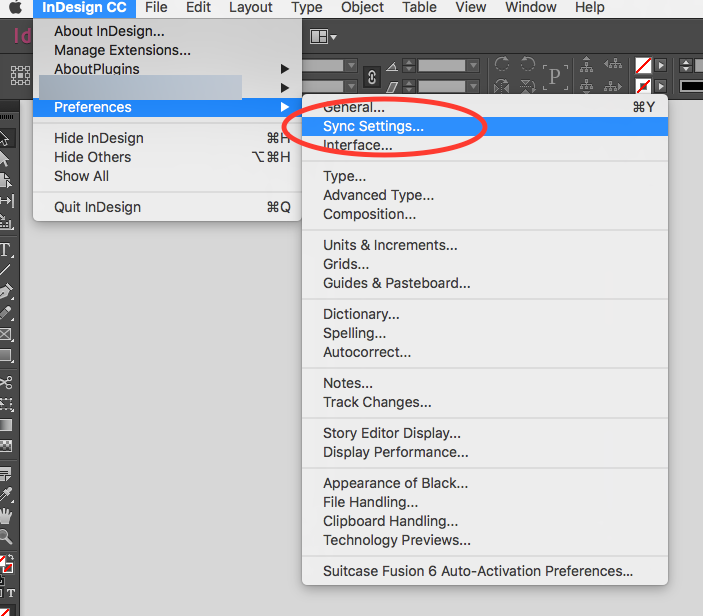Open the rotation angle dropdown arrow
Screen dimensions: 703x616
[473, 66]
